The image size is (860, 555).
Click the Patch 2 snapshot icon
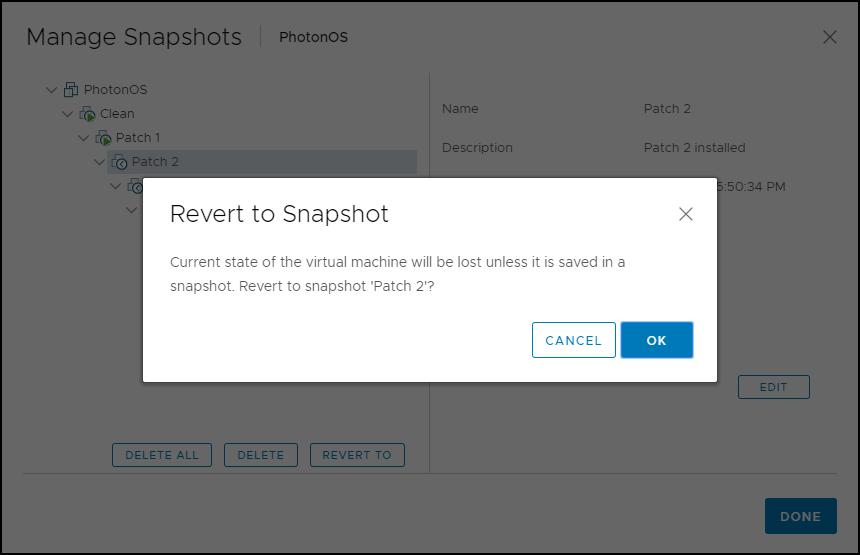click(119, 162)
